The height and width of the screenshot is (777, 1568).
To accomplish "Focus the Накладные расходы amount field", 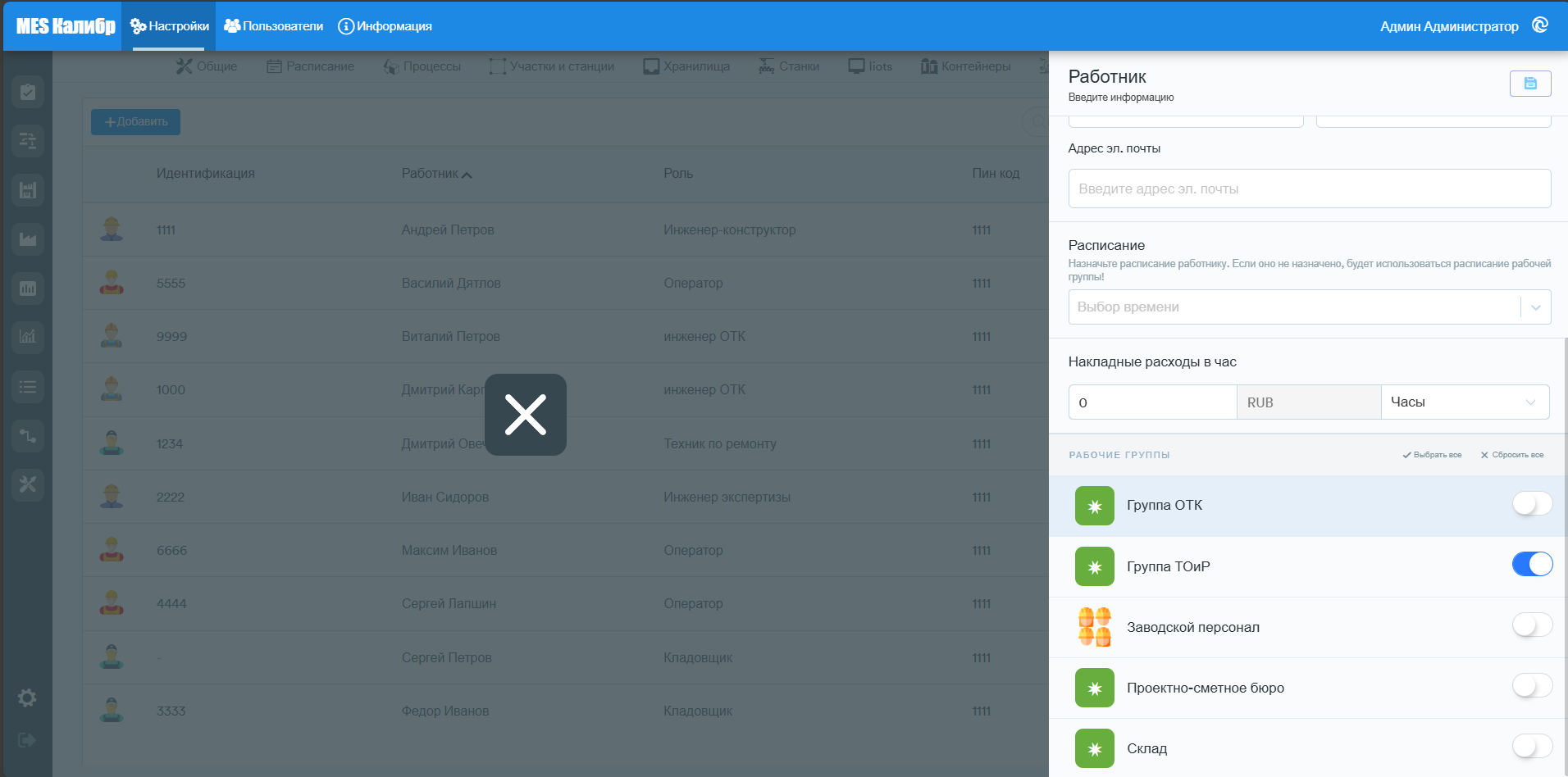I will [x=1152, y=402].
